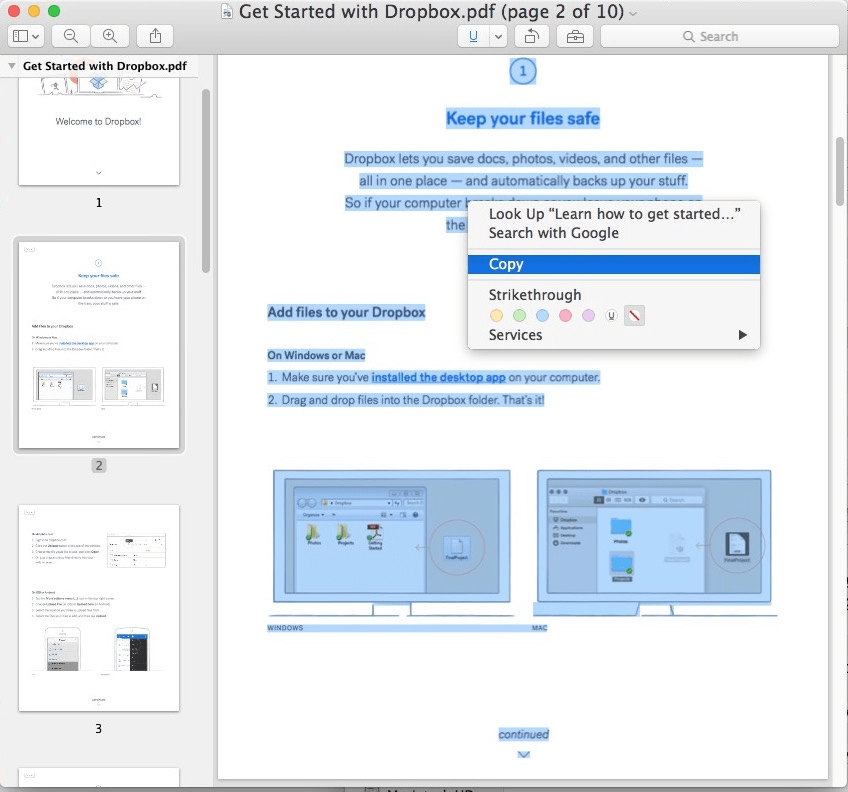
Task: Click the zoom in magnifier icon
Action: click(x=110, y=36)
